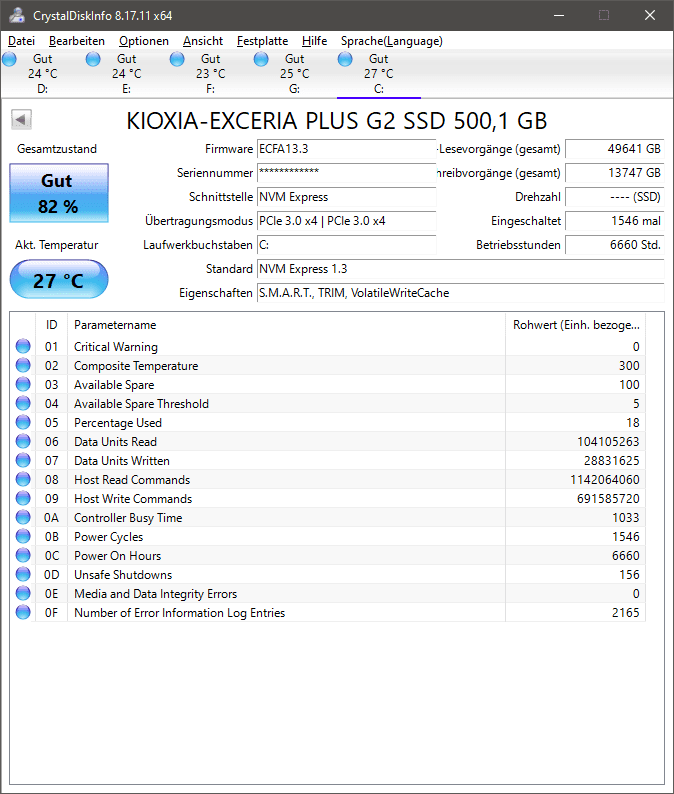Select drive G: status icon
Image resolution: width=674 pixels, height=794 pixels.
(x=261, y=59)
